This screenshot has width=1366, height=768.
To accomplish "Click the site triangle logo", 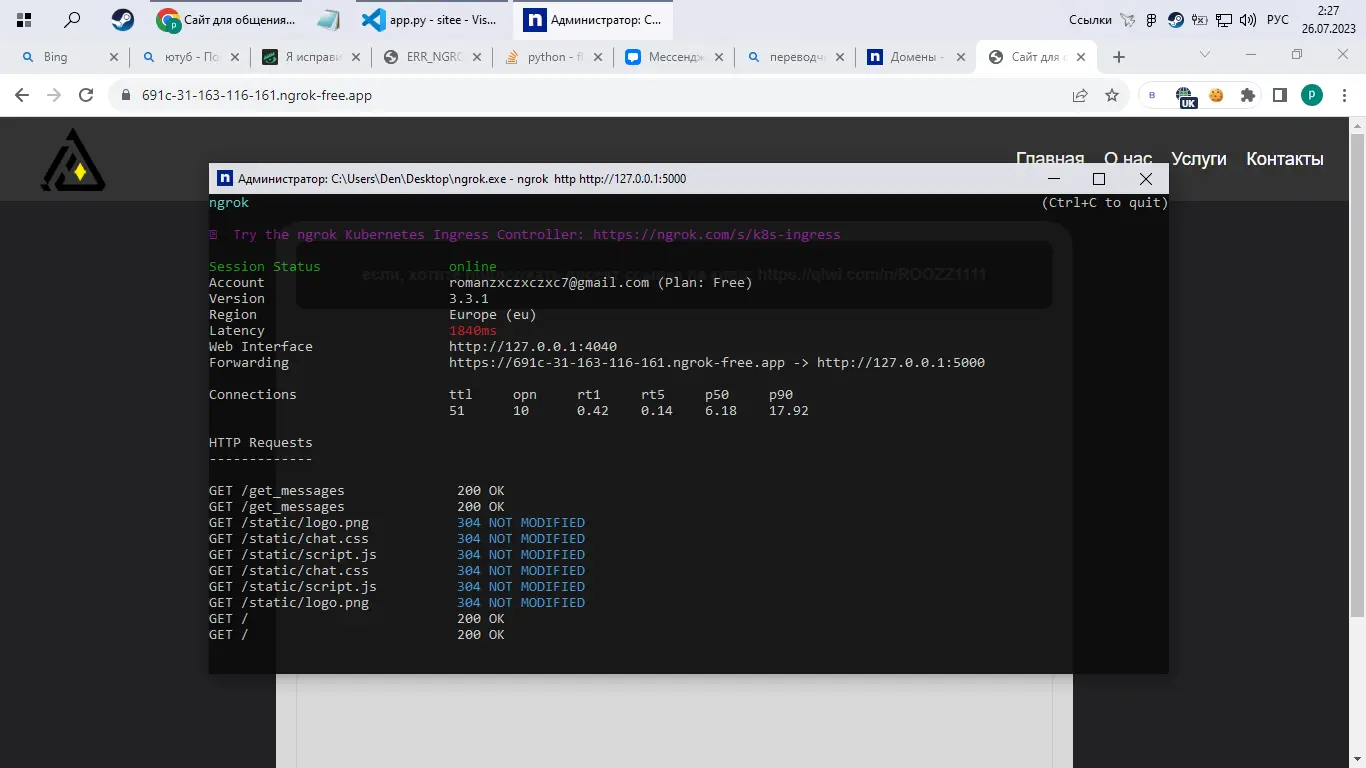I will [x=73, y=160].
